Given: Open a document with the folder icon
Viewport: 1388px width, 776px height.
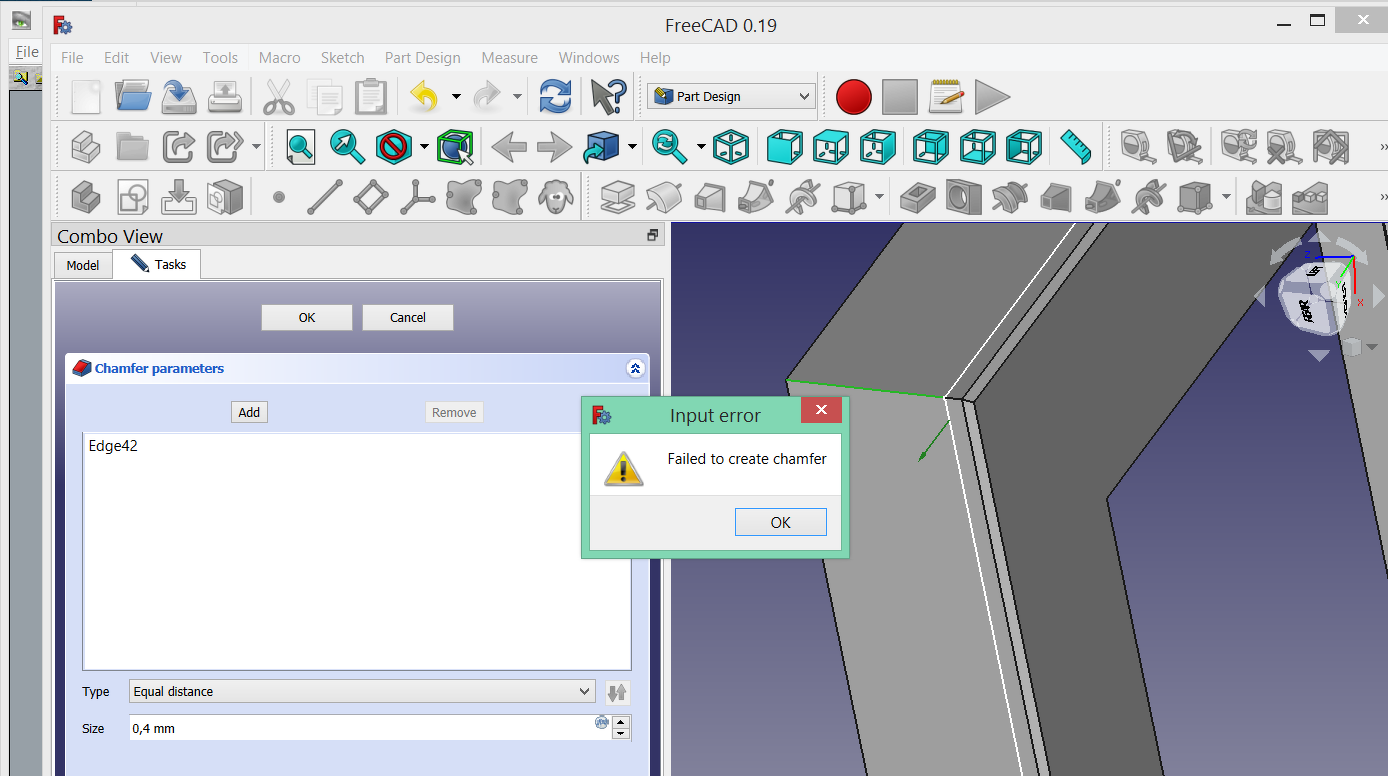Looking at the screenshot, I should pyautogui.click(x=132, y=97).
